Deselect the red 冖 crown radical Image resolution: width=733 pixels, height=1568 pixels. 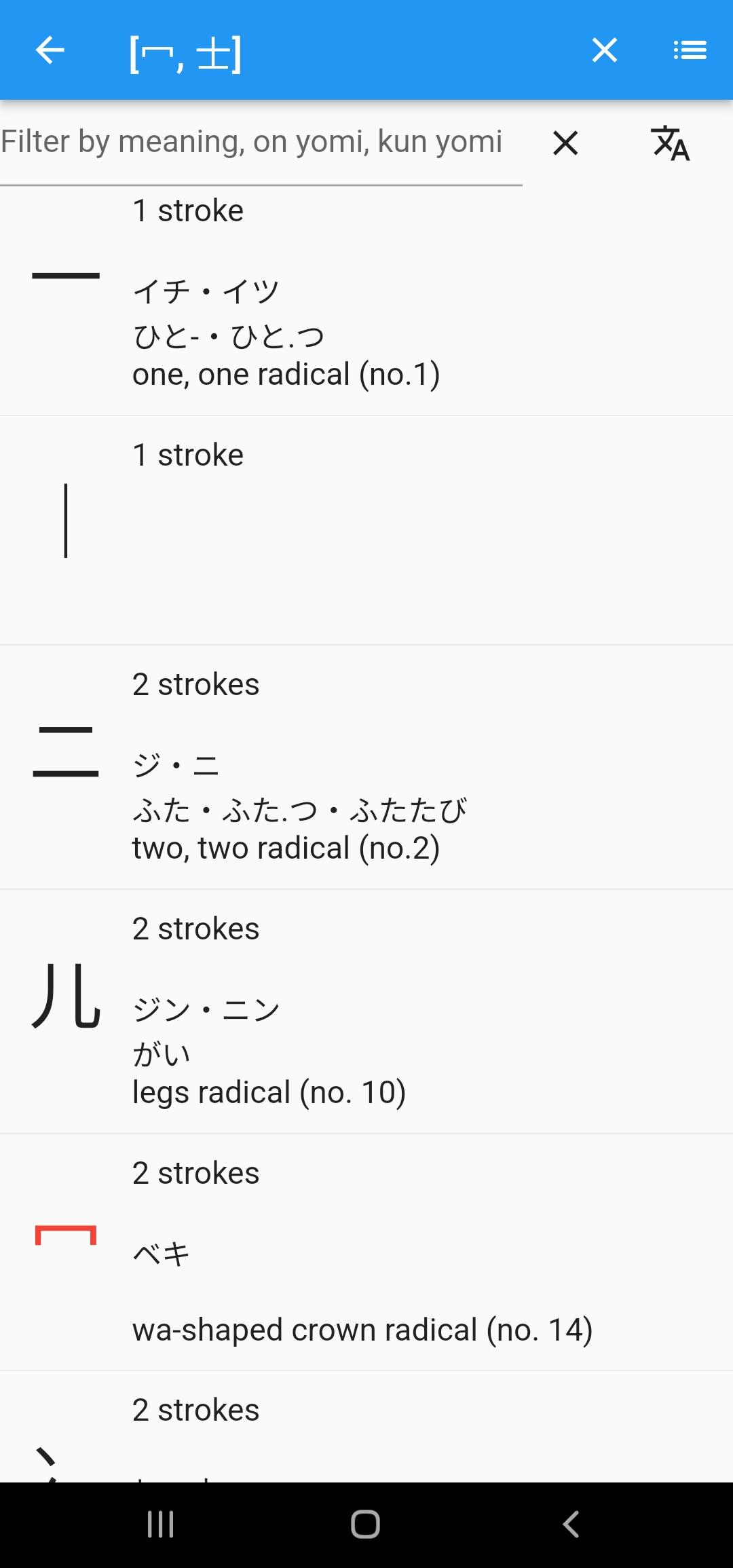66,1235
